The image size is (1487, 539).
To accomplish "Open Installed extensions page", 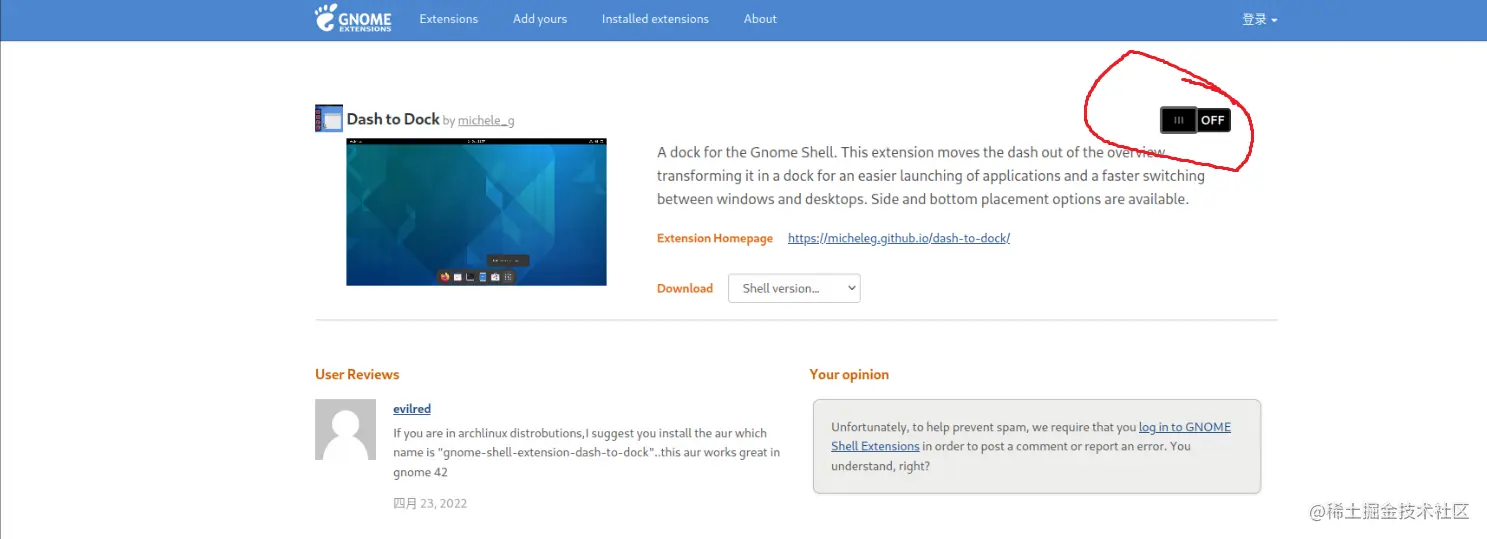I will point(655,19).
